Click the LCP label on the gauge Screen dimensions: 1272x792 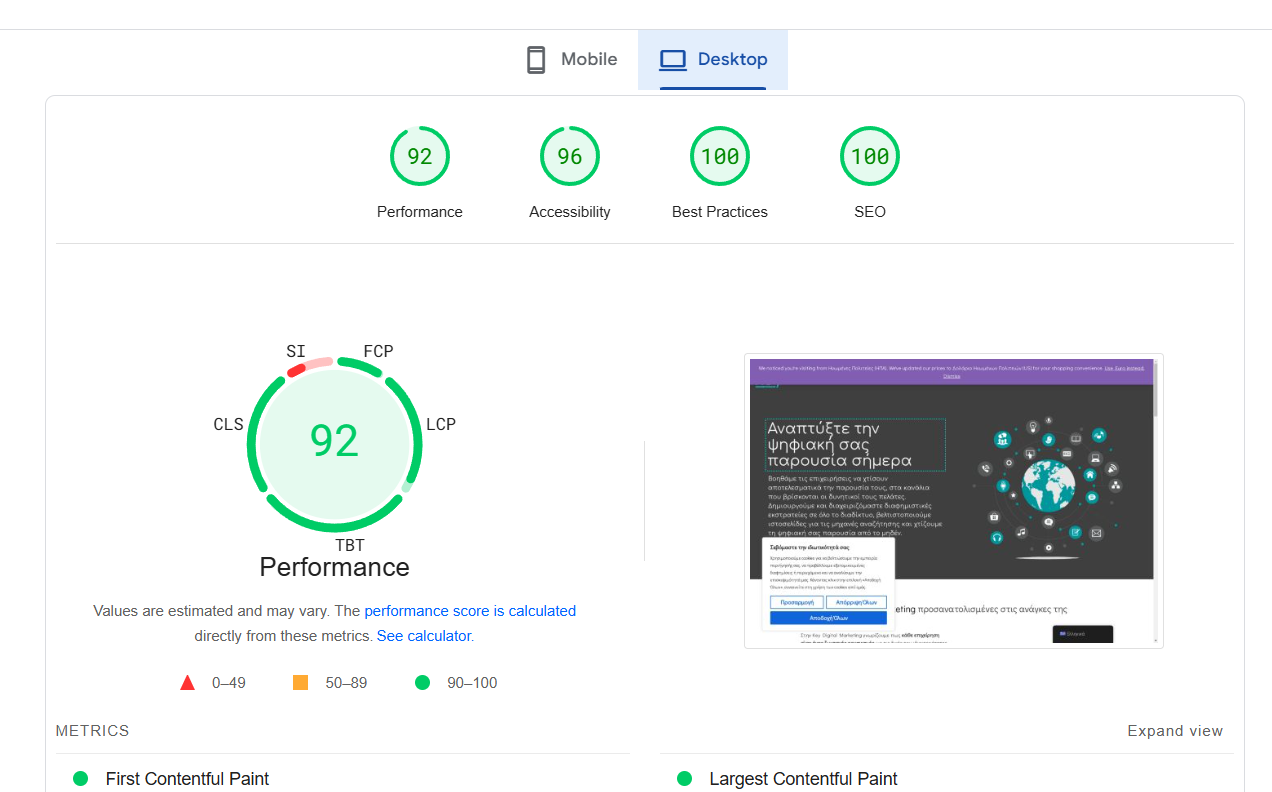click(441, 424)
